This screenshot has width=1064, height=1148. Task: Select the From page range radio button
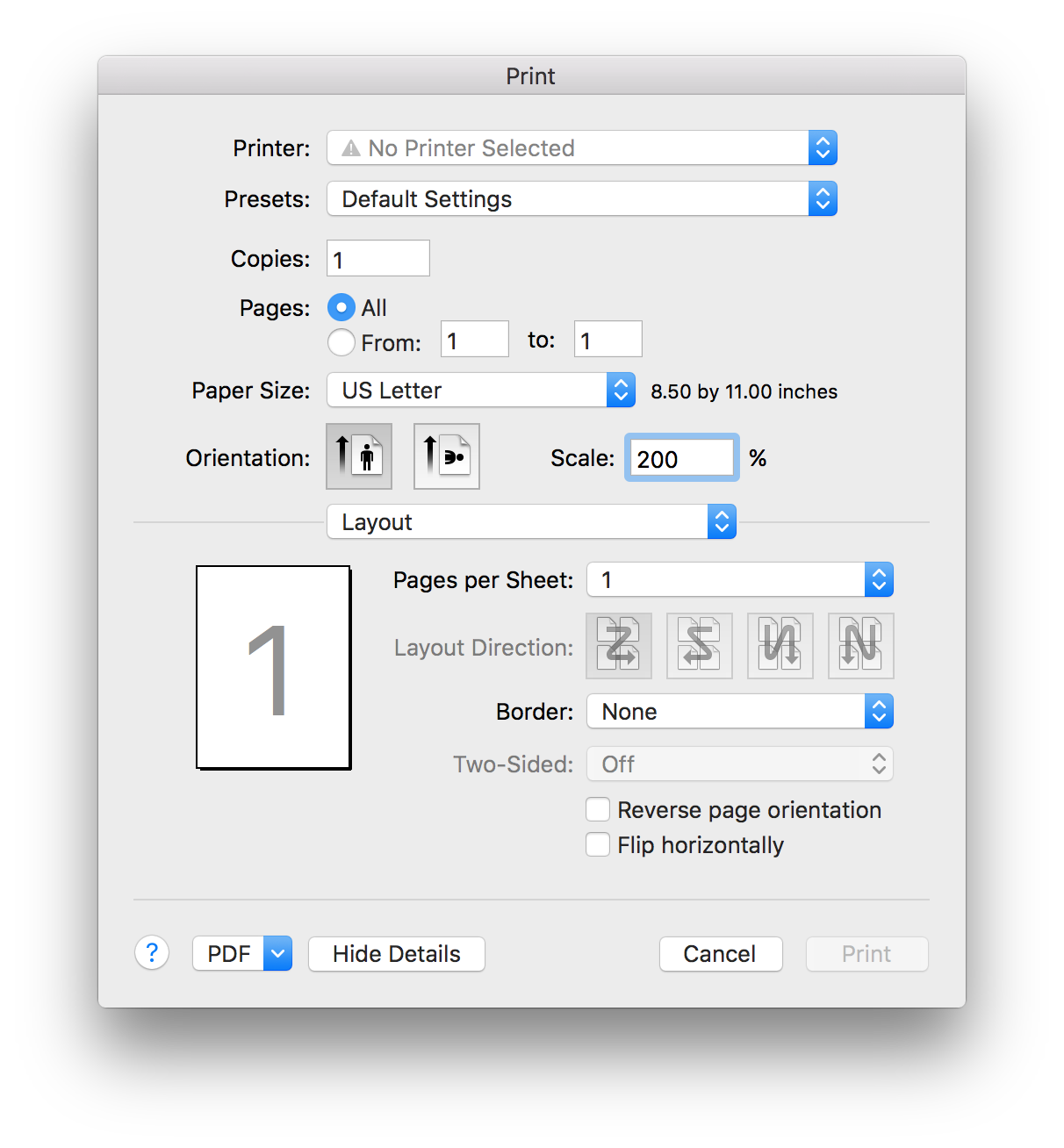341,342
